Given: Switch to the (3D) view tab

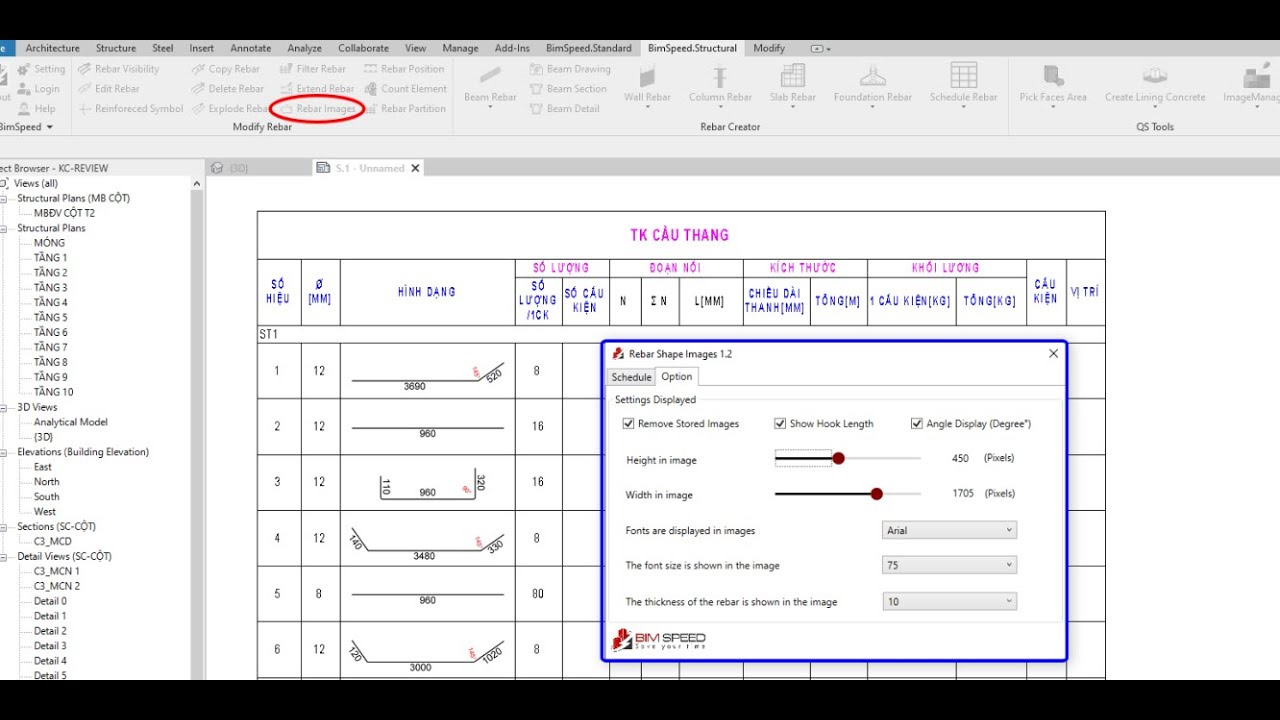Looking at the screenshot, I should tap(229, 168).
